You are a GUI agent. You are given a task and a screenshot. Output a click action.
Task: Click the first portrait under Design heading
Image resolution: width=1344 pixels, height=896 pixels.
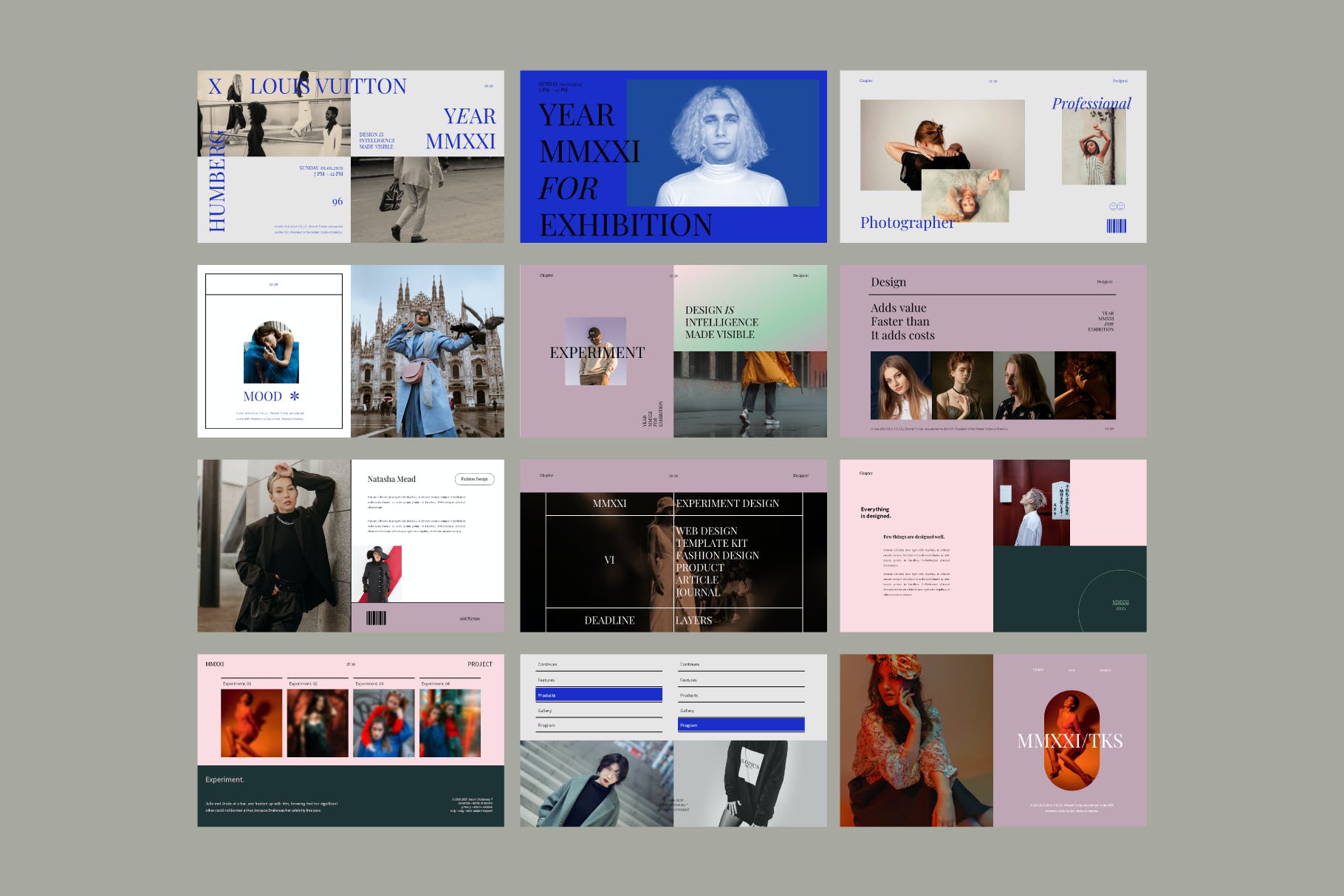click(900, 385)
